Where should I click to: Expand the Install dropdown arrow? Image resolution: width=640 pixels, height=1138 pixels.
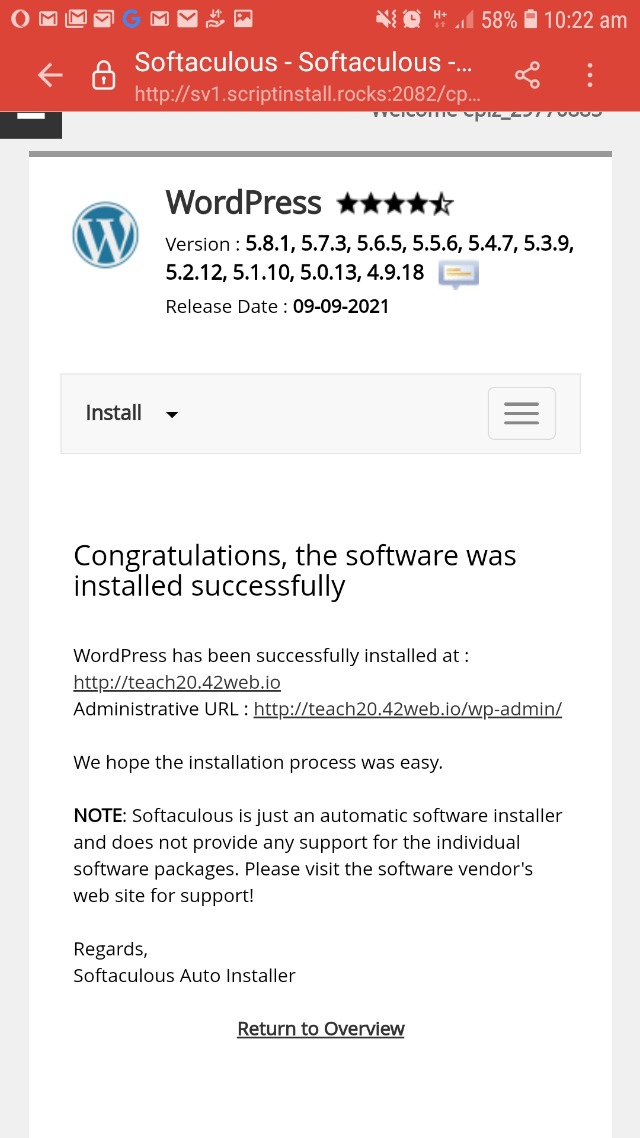(x=172, y=415)
